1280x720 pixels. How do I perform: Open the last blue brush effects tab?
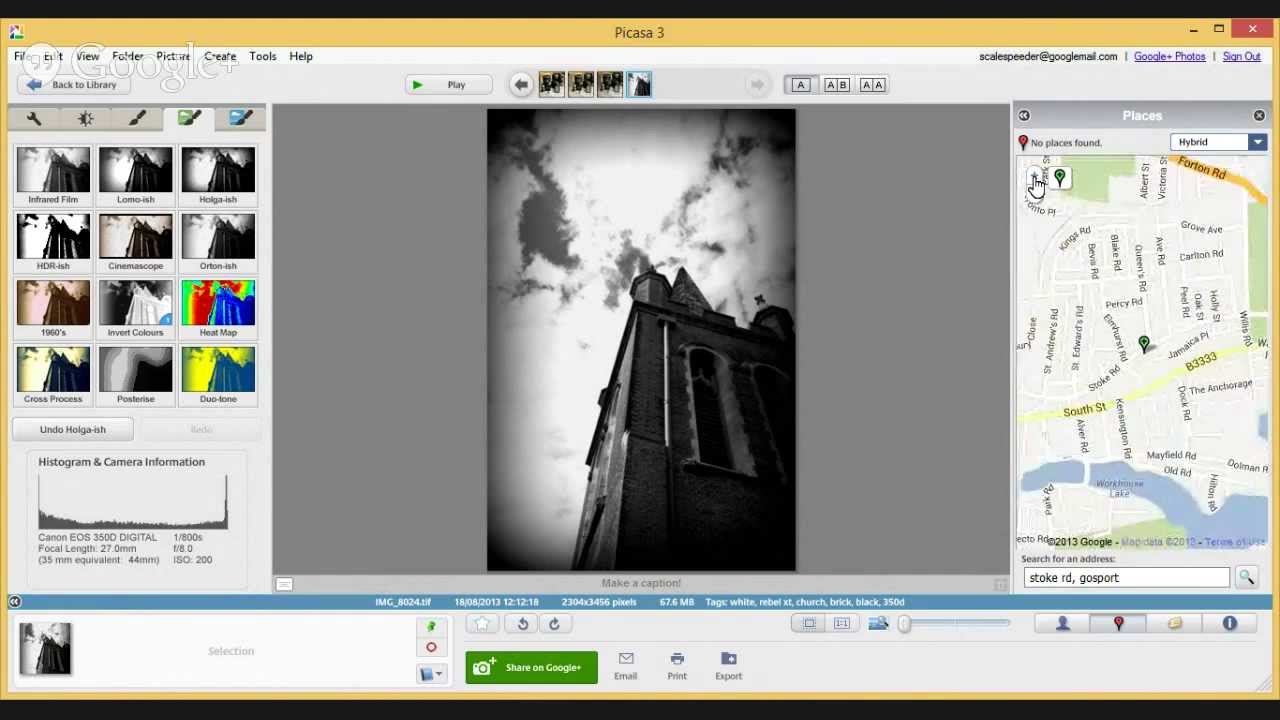point(240,119)
